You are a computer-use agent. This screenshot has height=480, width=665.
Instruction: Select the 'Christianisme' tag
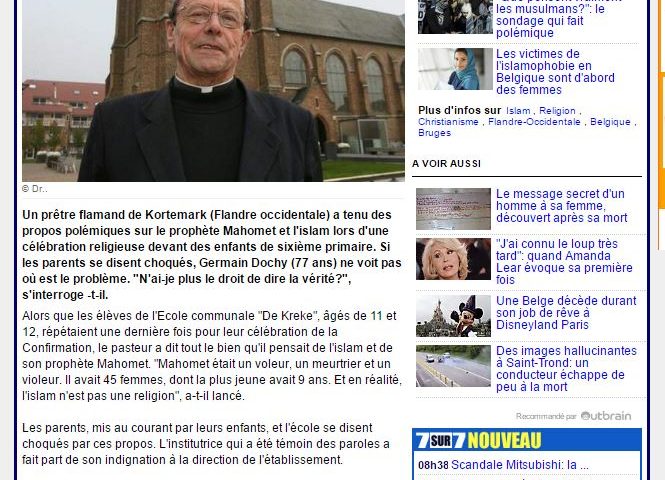448,122
